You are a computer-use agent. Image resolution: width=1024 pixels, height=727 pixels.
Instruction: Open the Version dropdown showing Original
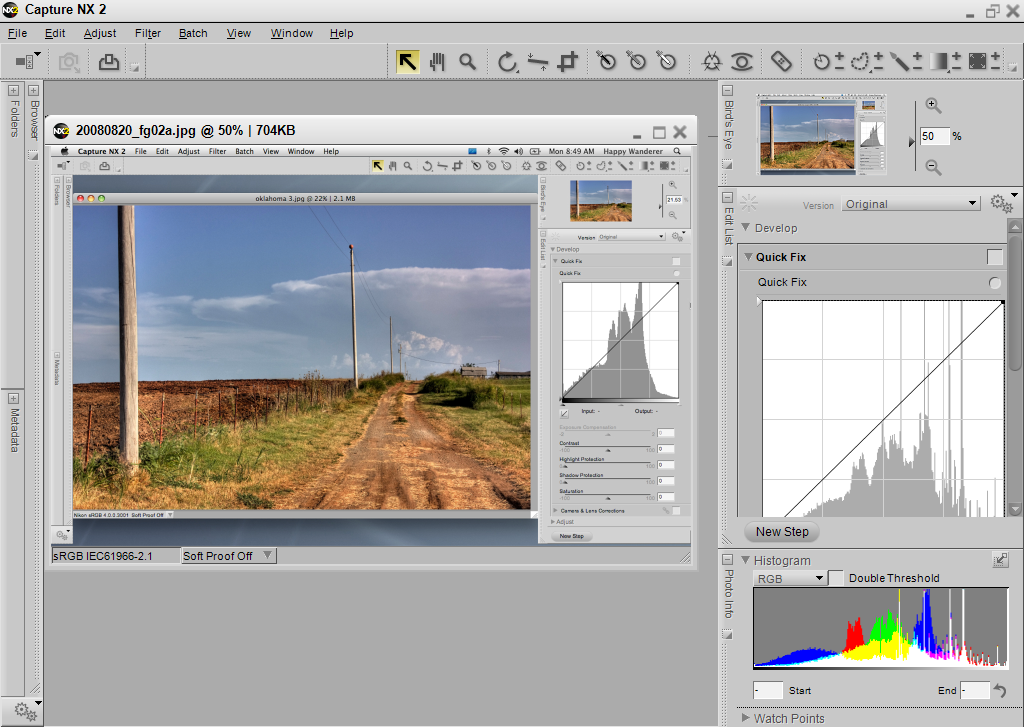pos(910,203)
